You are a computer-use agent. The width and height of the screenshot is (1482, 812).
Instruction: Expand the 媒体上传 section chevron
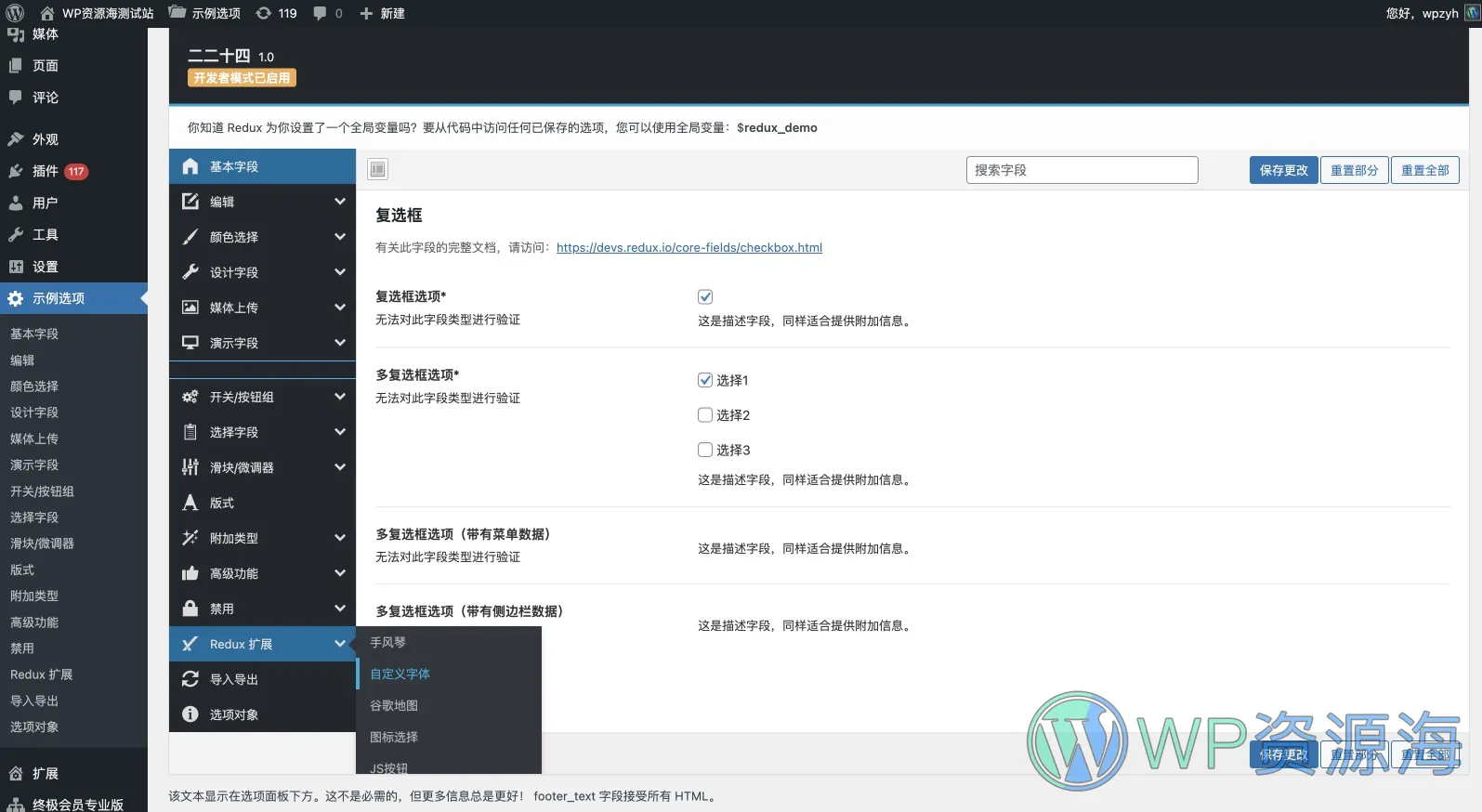tap(340, 308)
